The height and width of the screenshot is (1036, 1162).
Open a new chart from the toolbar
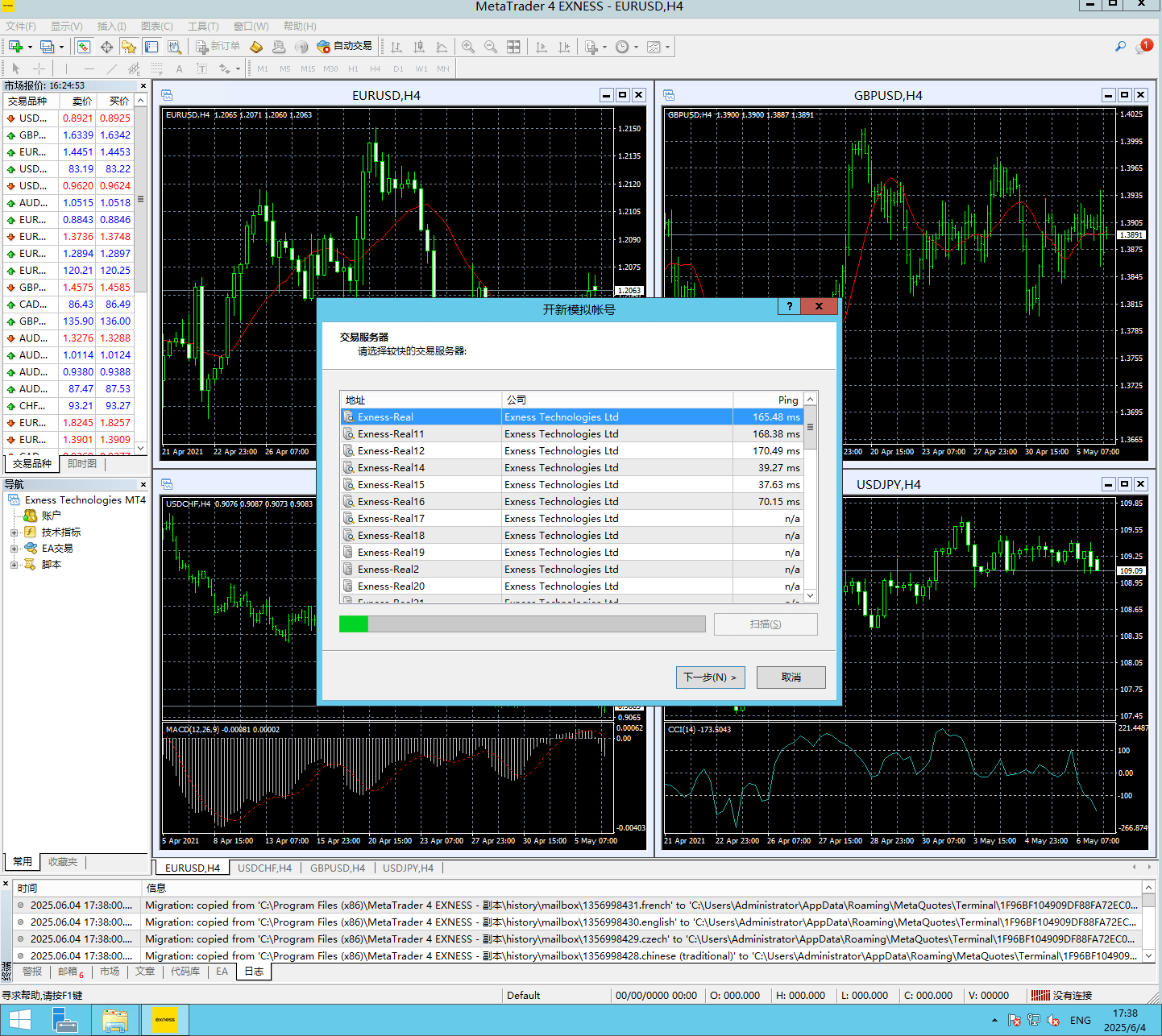coord(15,47)
